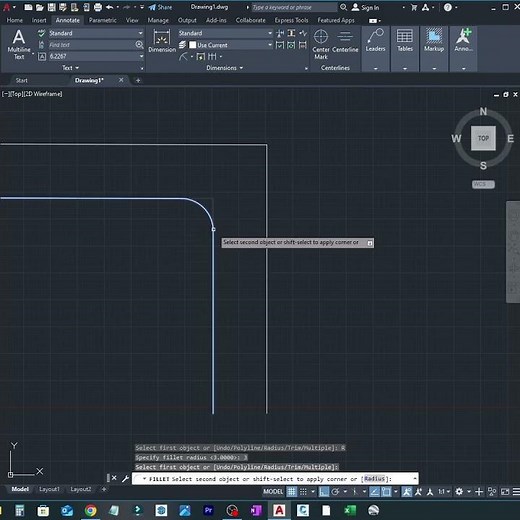Open Excel from the Windows taskbar

tap(350, 510)
